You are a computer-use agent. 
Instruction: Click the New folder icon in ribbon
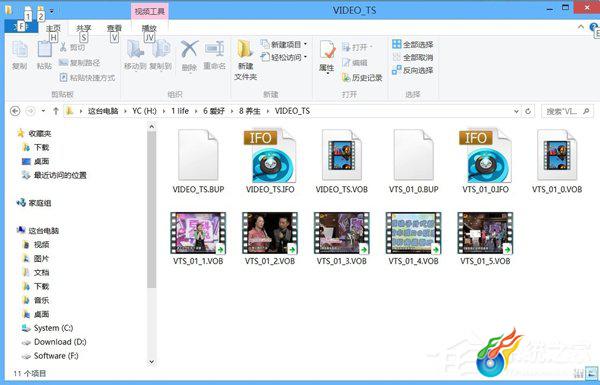point(245,49)
